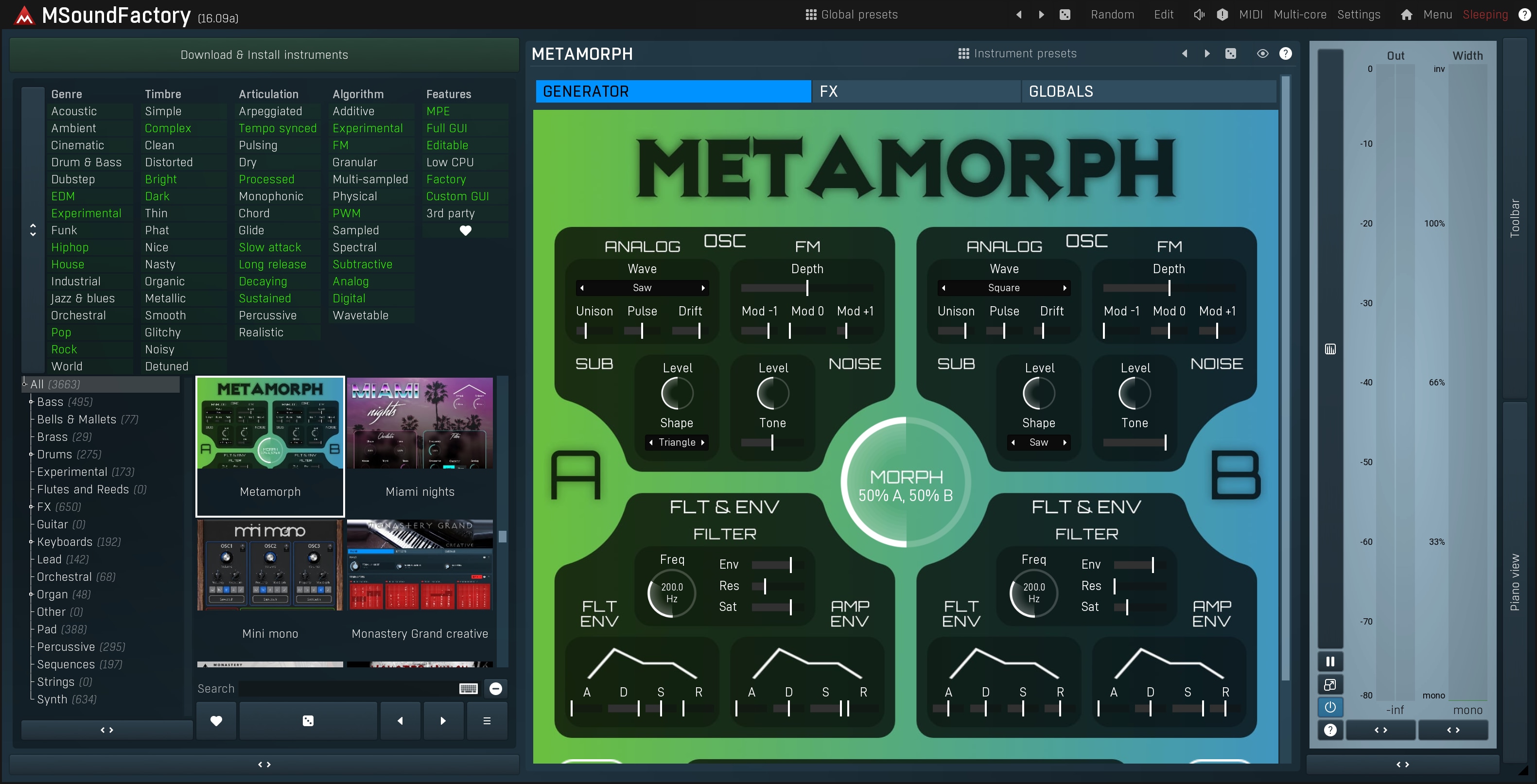Go to previous instrument in browser
The image size is (1537, 784).
(401, 721)
